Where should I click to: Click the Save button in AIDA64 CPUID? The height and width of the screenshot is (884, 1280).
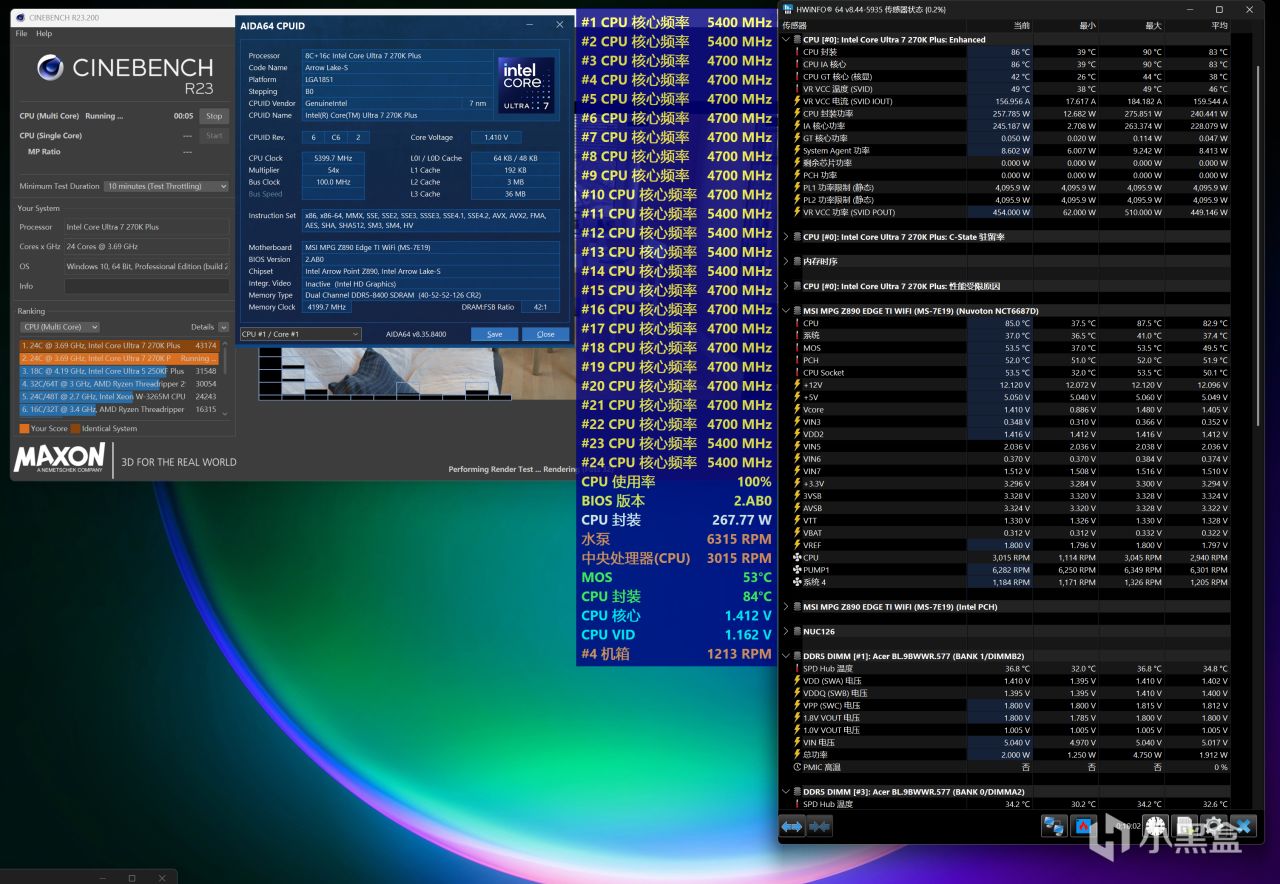point(494,334)
